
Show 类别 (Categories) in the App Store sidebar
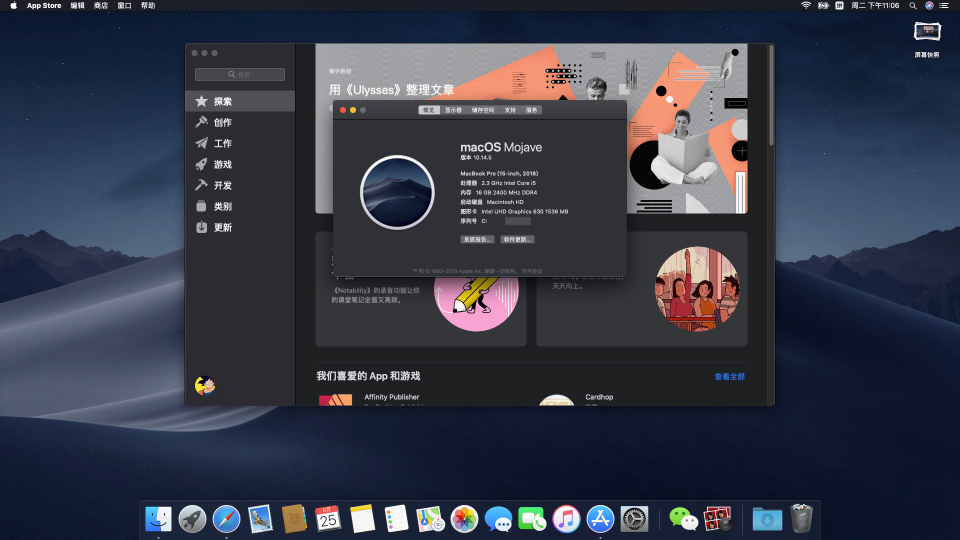click(240, 206)
